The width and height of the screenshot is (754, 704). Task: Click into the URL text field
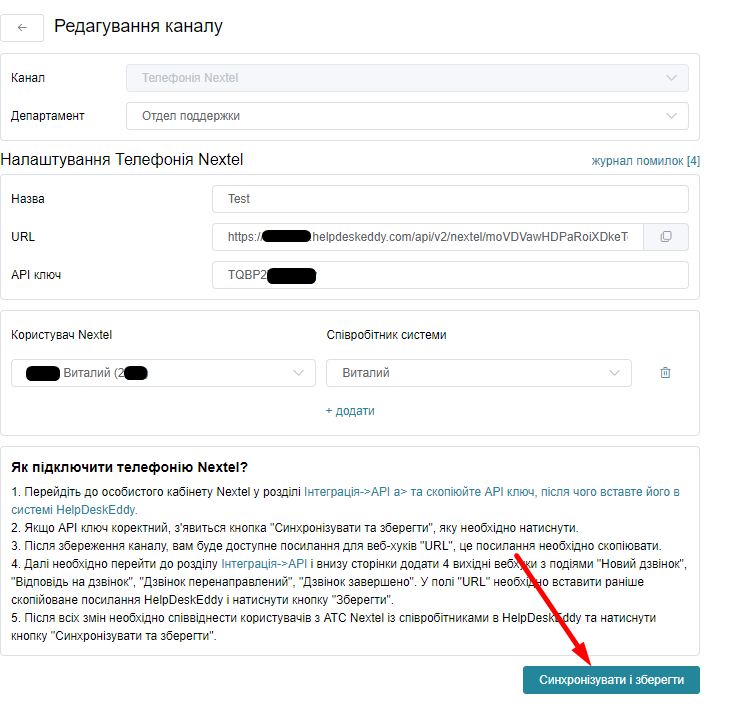click(430, 237)
